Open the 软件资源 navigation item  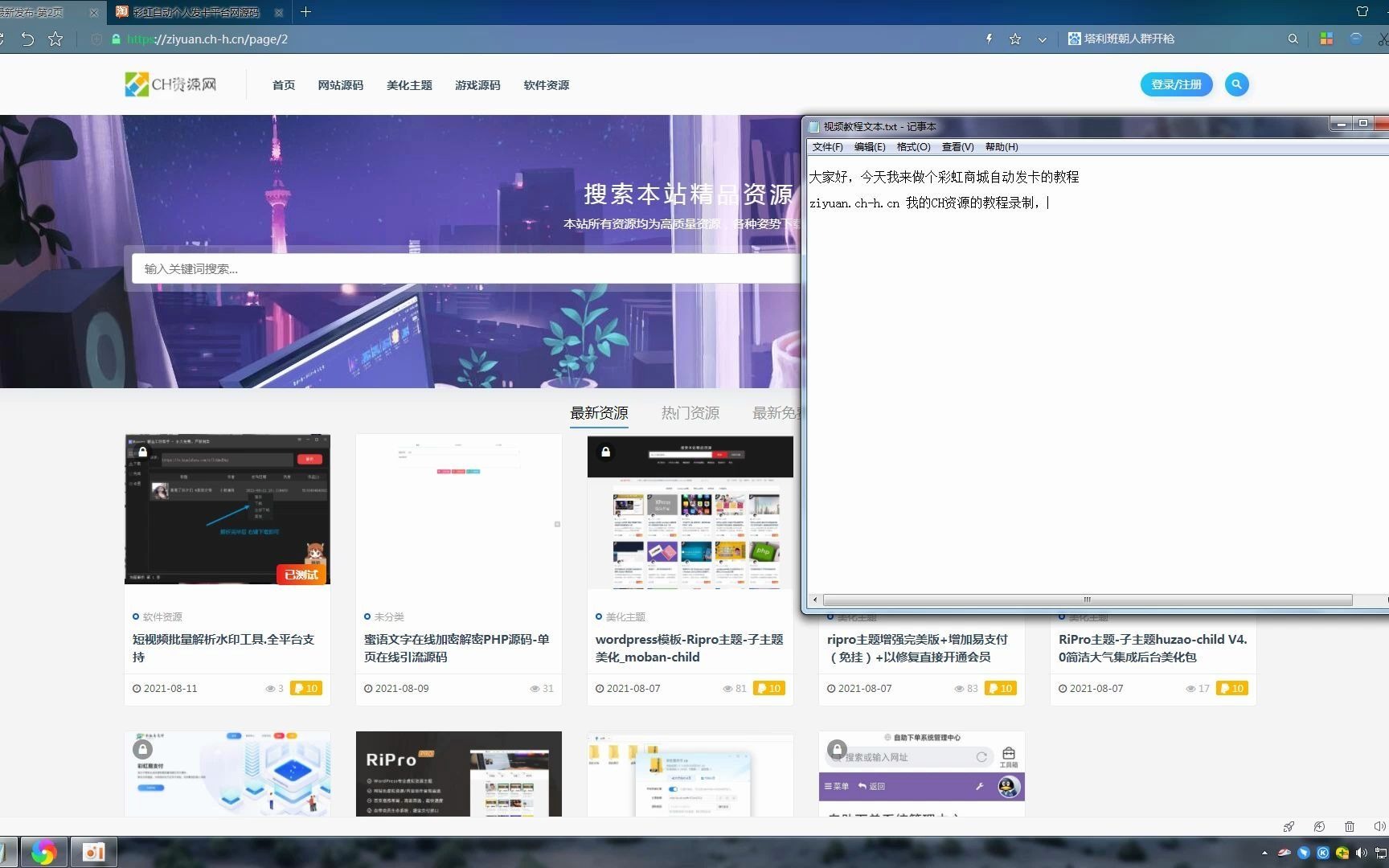(546, 84)
